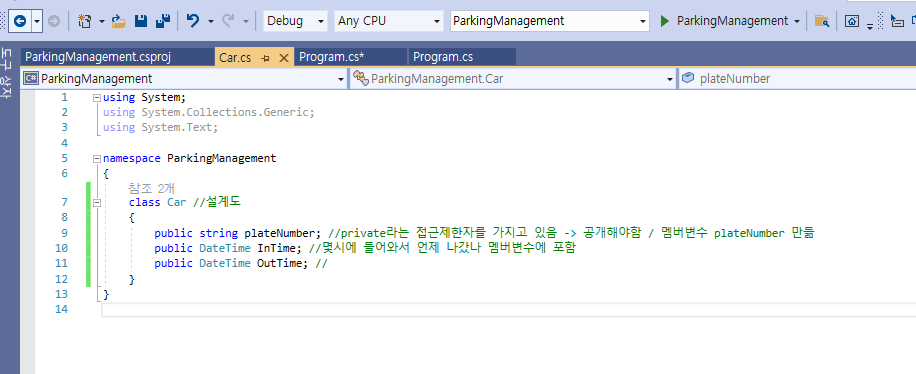
Task: Collapse the using directives block
Action: point(96,98)
